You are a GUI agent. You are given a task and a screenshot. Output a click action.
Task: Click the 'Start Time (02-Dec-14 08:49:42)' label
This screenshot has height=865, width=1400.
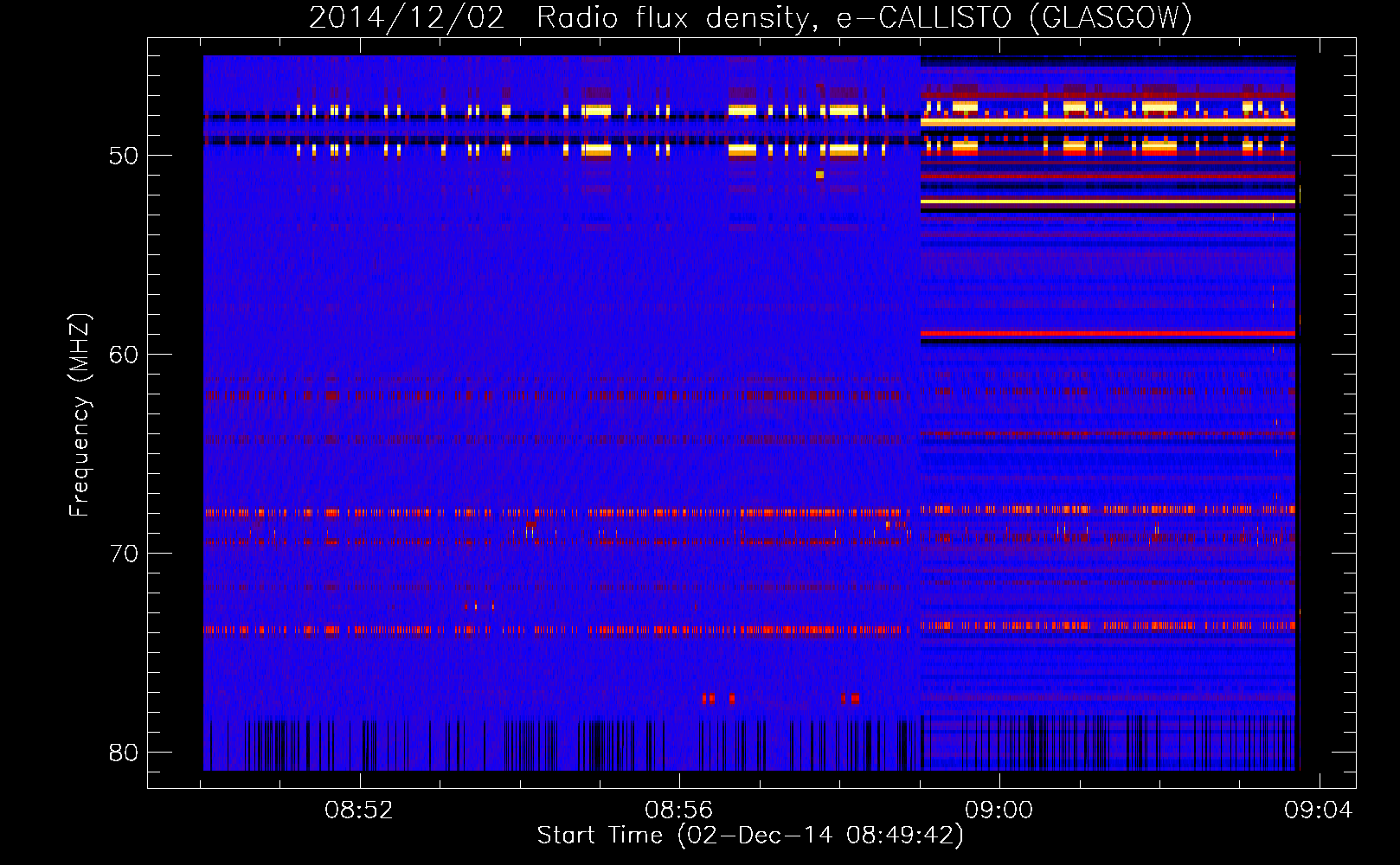(750, 836)
